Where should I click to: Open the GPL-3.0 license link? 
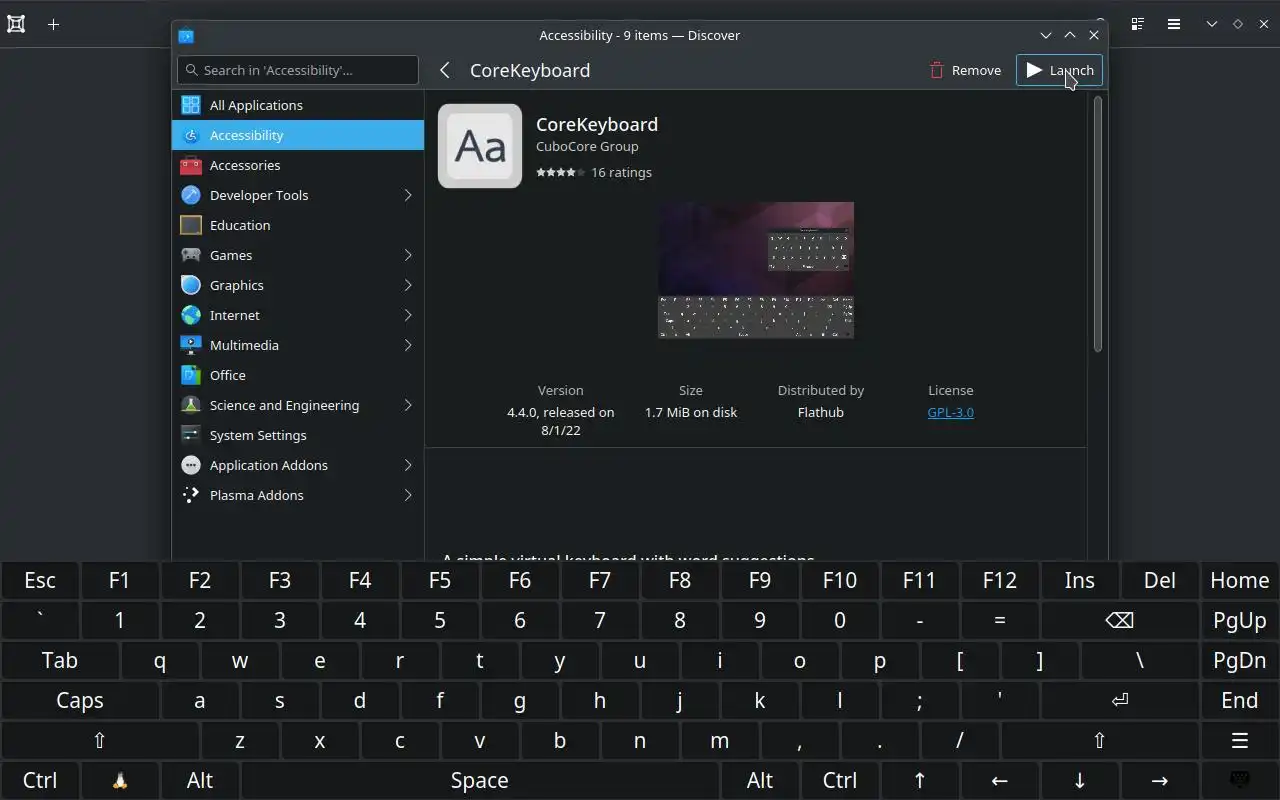(x=950, y=412)
